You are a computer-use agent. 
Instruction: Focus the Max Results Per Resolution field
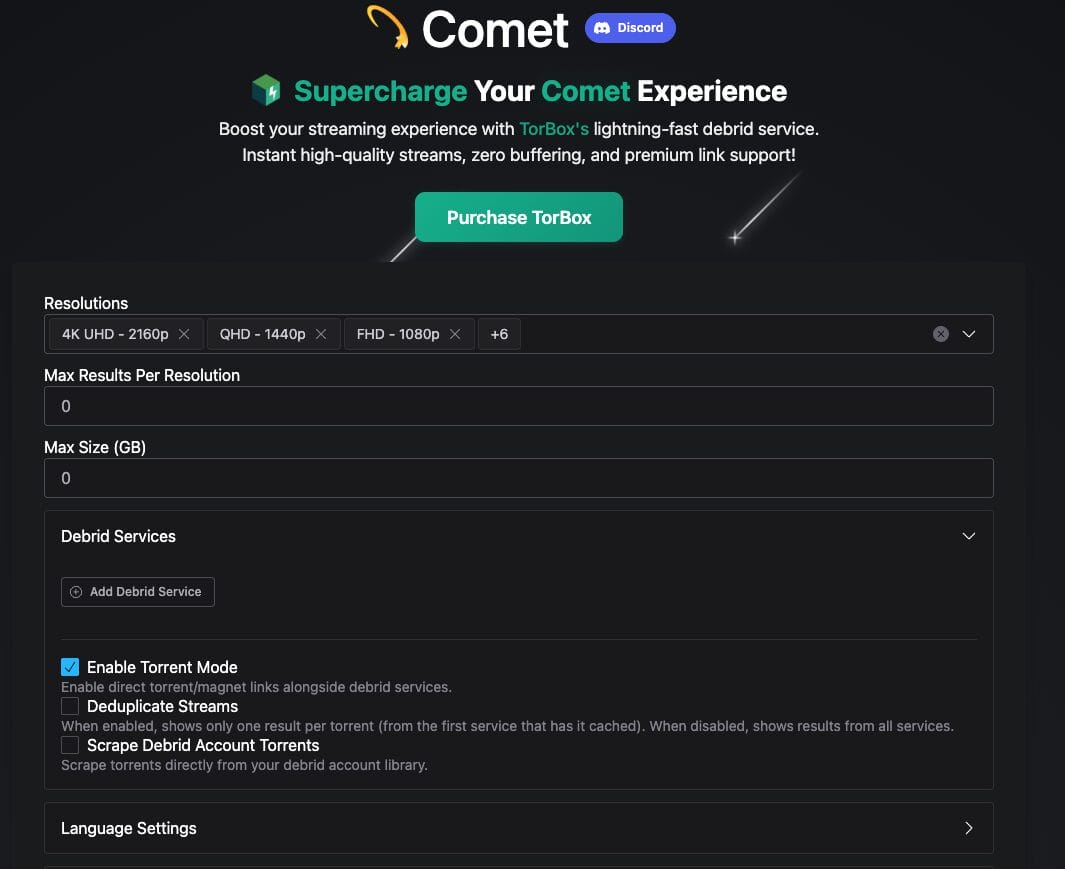coord(518,406)
